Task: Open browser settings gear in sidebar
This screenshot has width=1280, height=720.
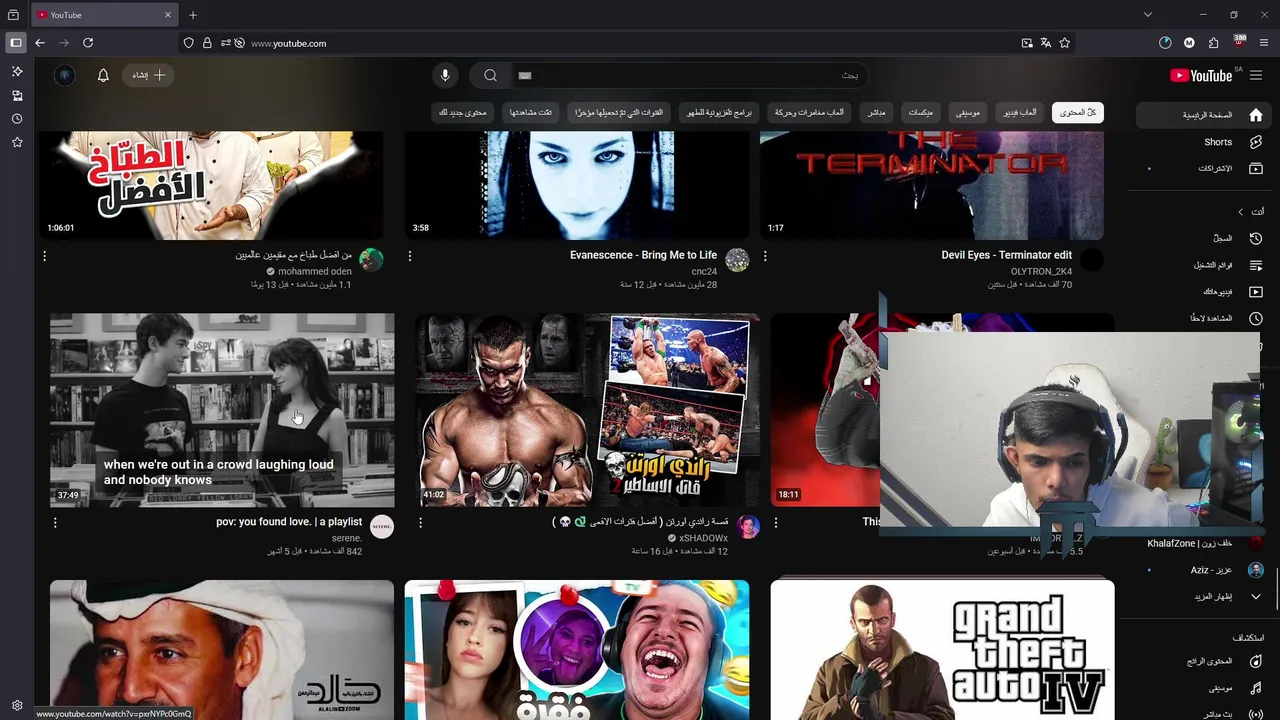Action: click(17, 705)
